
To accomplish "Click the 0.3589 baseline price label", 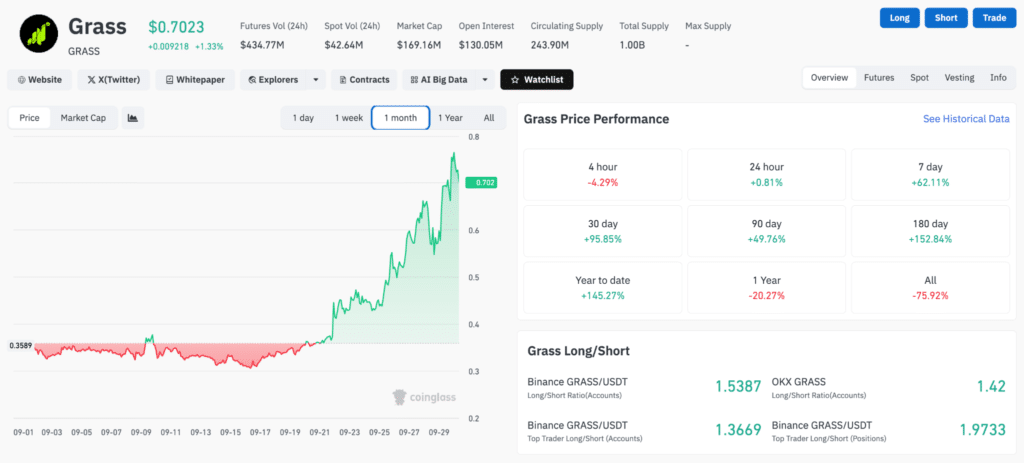I will [20, 345].
